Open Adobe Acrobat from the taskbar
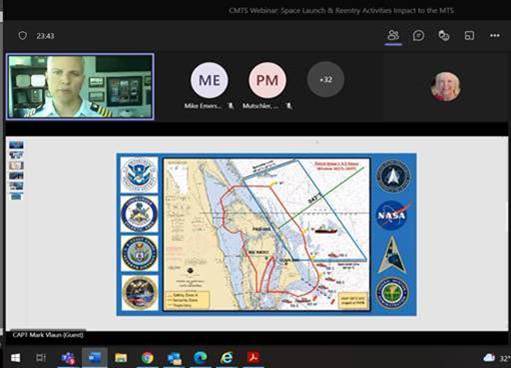Viewport: 511px width, 368px height. coord(253,358)
